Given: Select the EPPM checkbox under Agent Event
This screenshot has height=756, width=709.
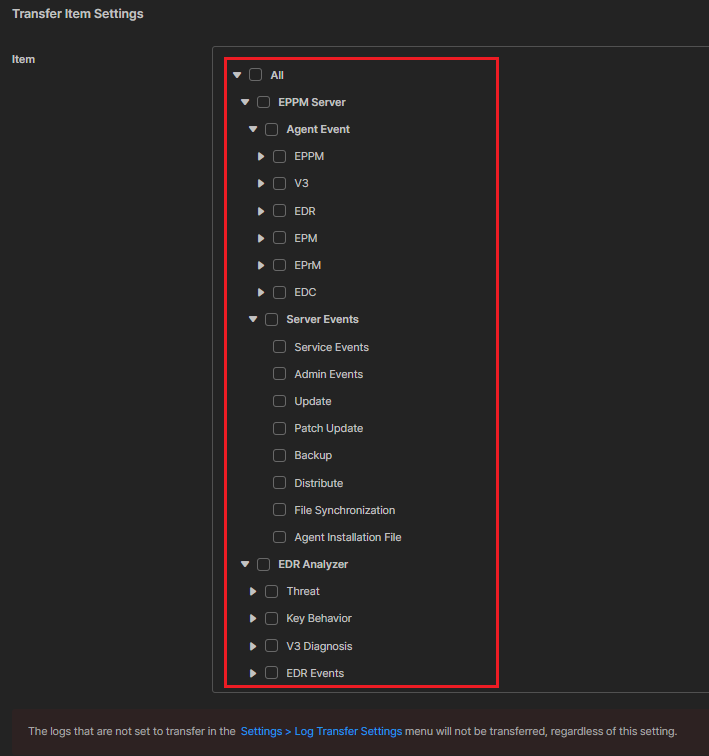Looking at the screenshot, I should (x=280, y=156).
